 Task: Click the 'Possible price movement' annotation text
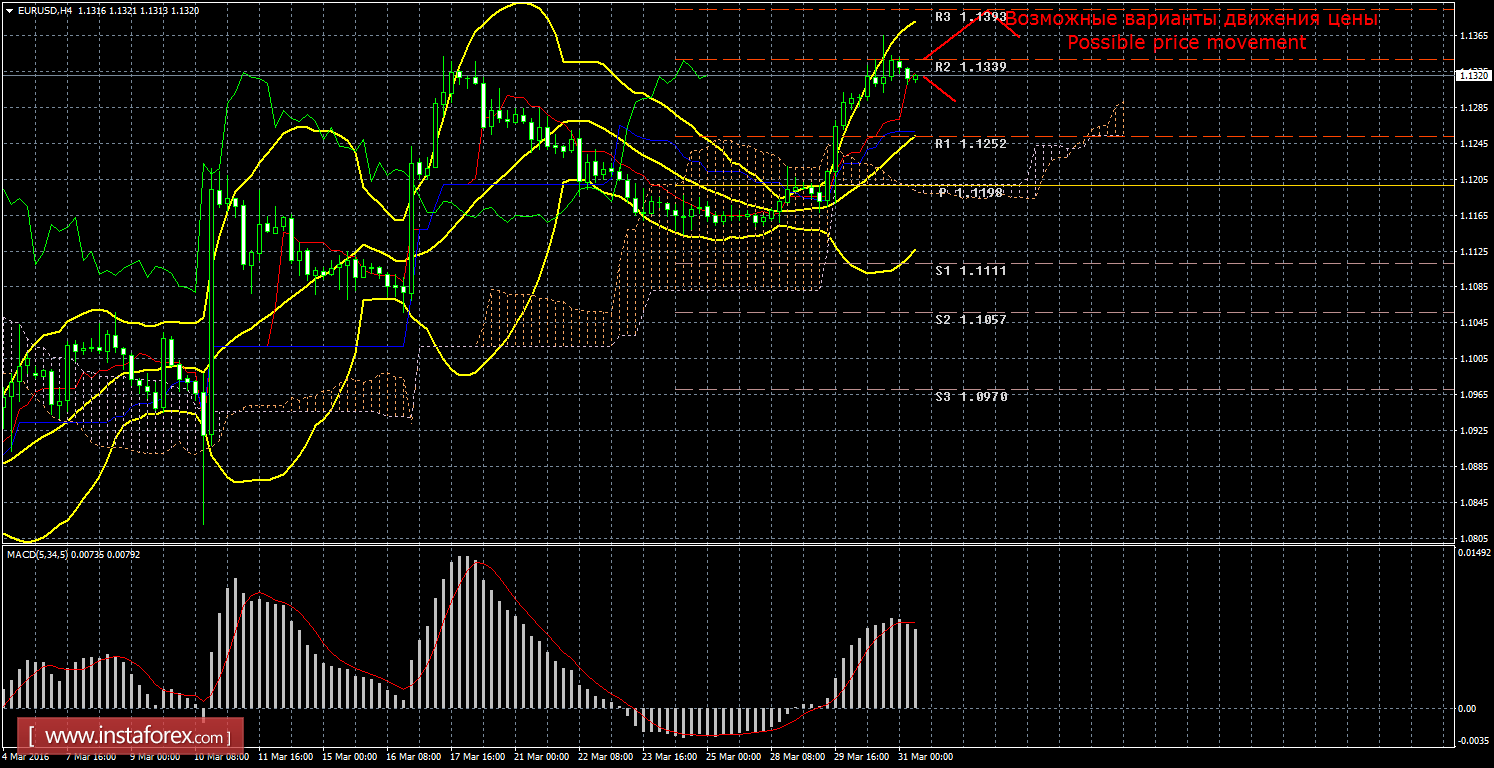1186,43
